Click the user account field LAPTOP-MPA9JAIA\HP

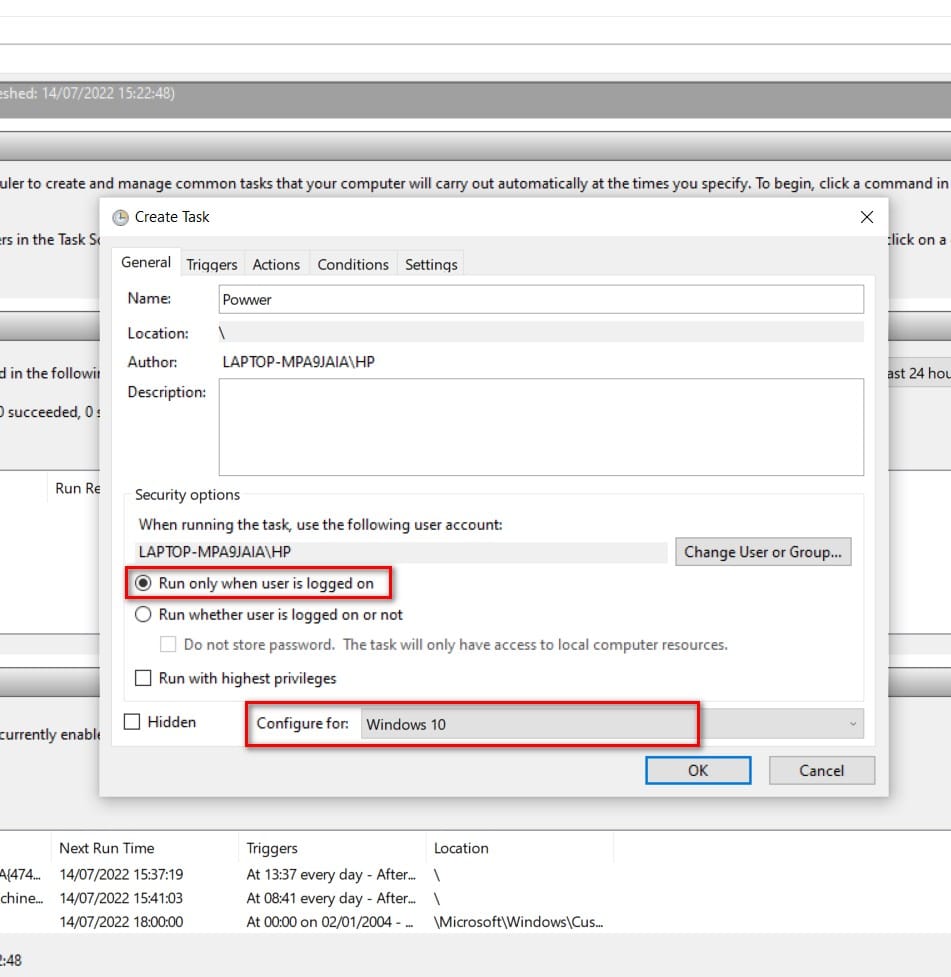click(402, 552)
